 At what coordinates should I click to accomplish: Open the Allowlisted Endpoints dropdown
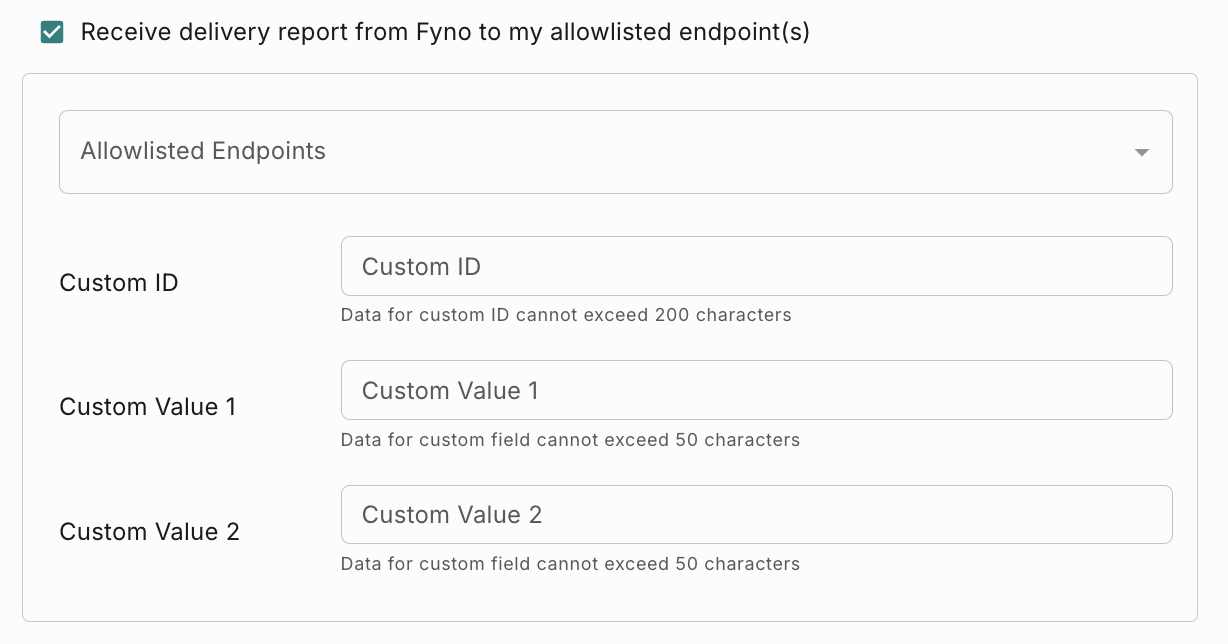pyautogui.click(x=615, y=152)
